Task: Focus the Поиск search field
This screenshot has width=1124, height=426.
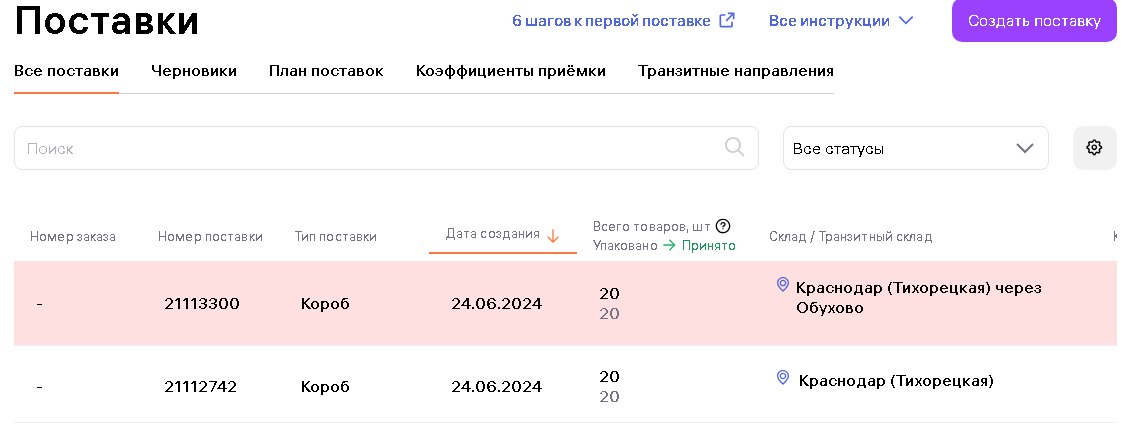Action: point(386,148)
